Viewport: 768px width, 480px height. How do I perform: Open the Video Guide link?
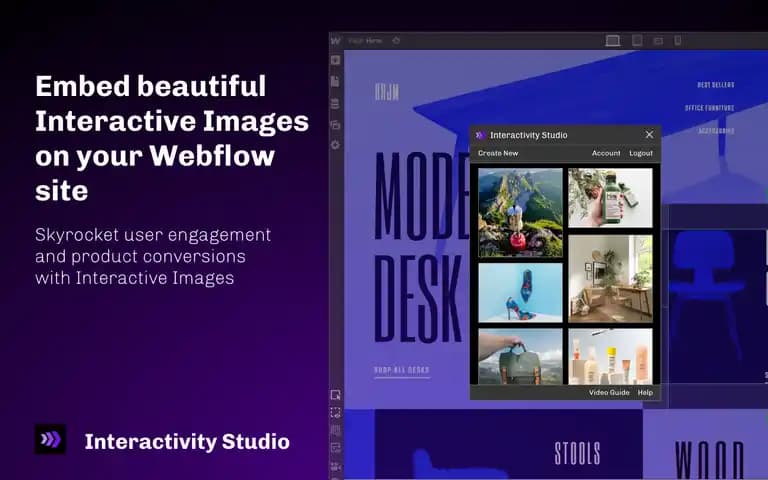[609, 393]
